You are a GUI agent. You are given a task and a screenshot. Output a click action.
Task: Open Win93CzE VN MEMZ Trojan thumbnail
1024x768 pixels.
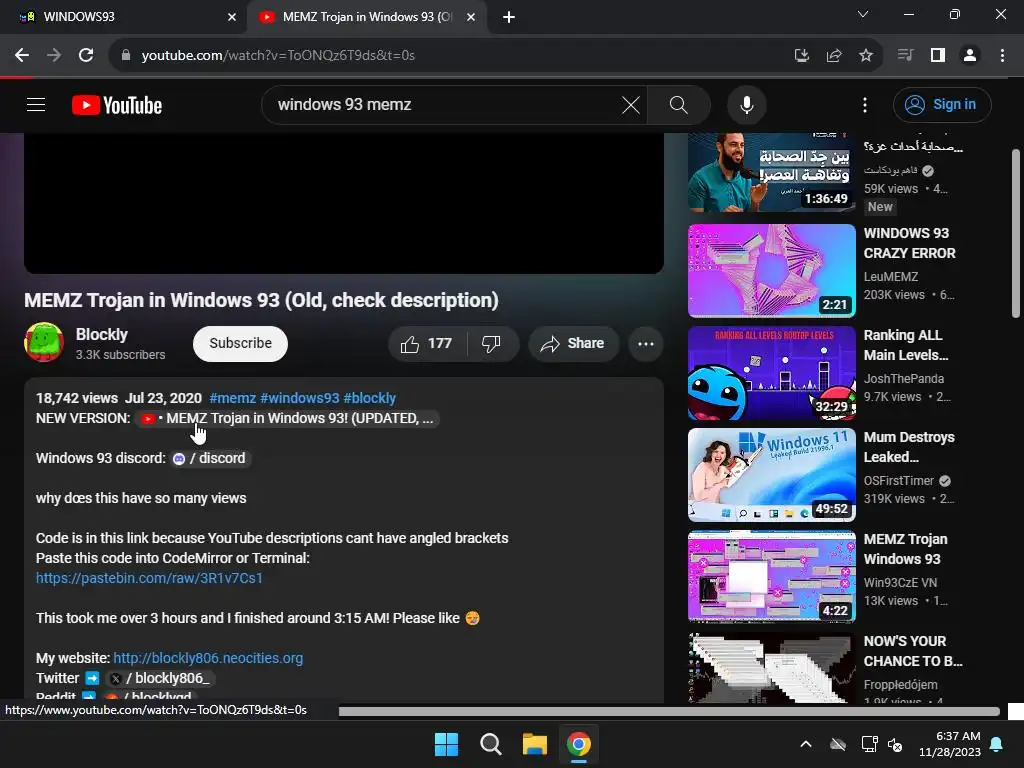pos(772,577)
